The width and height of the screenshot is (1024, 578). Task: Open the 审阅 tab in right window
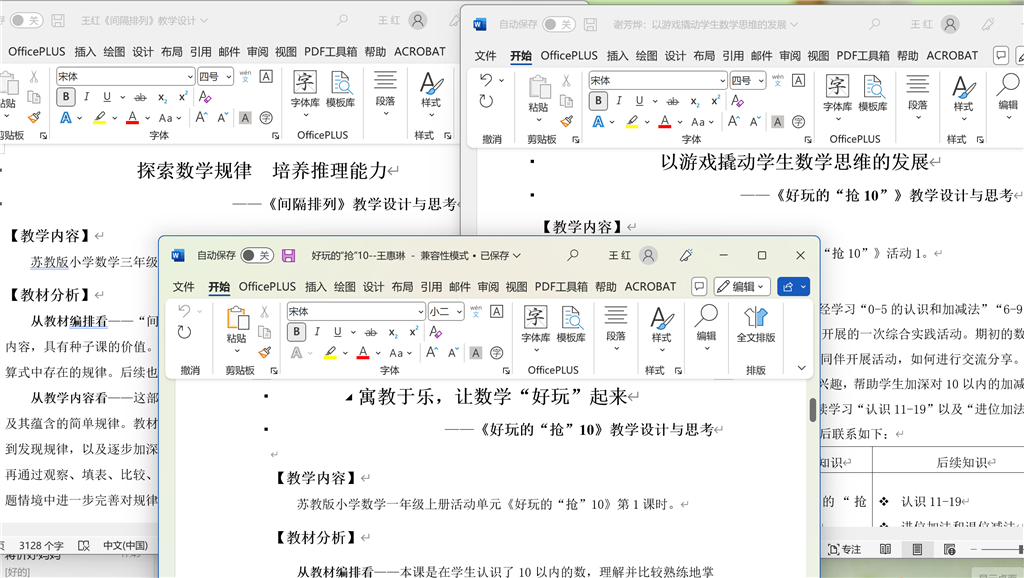(790, 56)
